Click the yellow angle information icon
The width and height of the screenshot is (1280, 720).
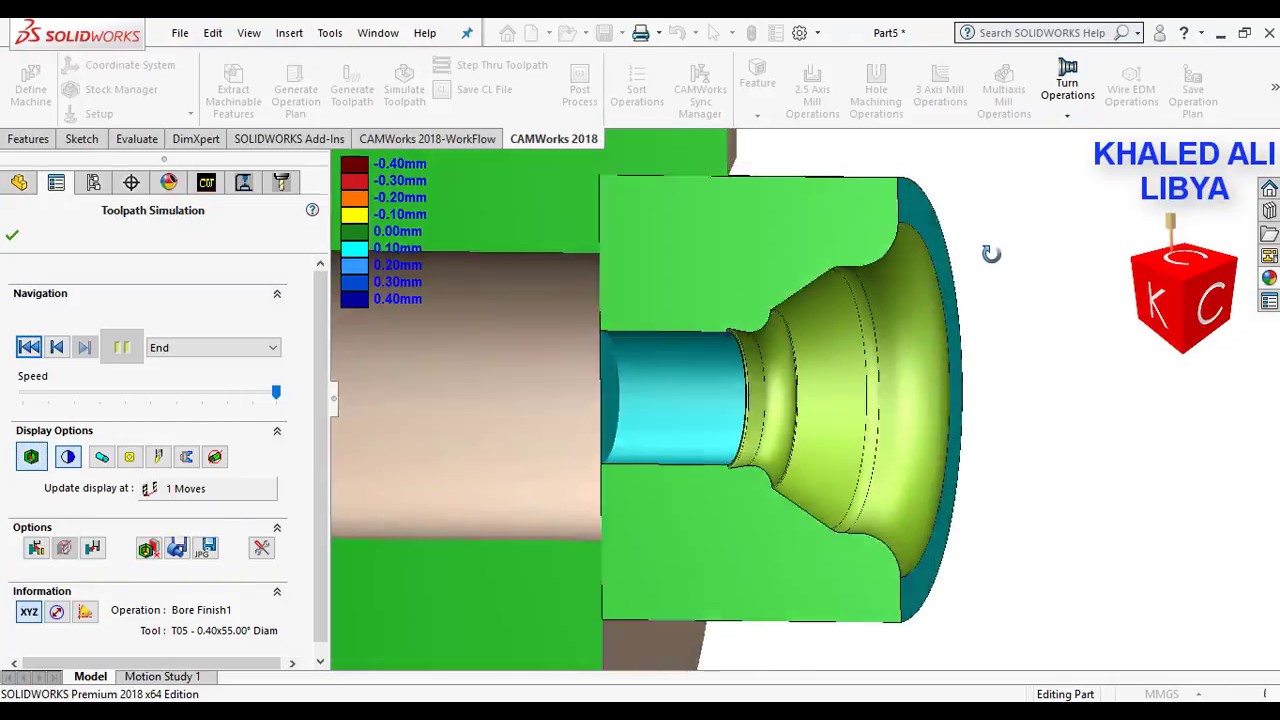click(85, 612)
